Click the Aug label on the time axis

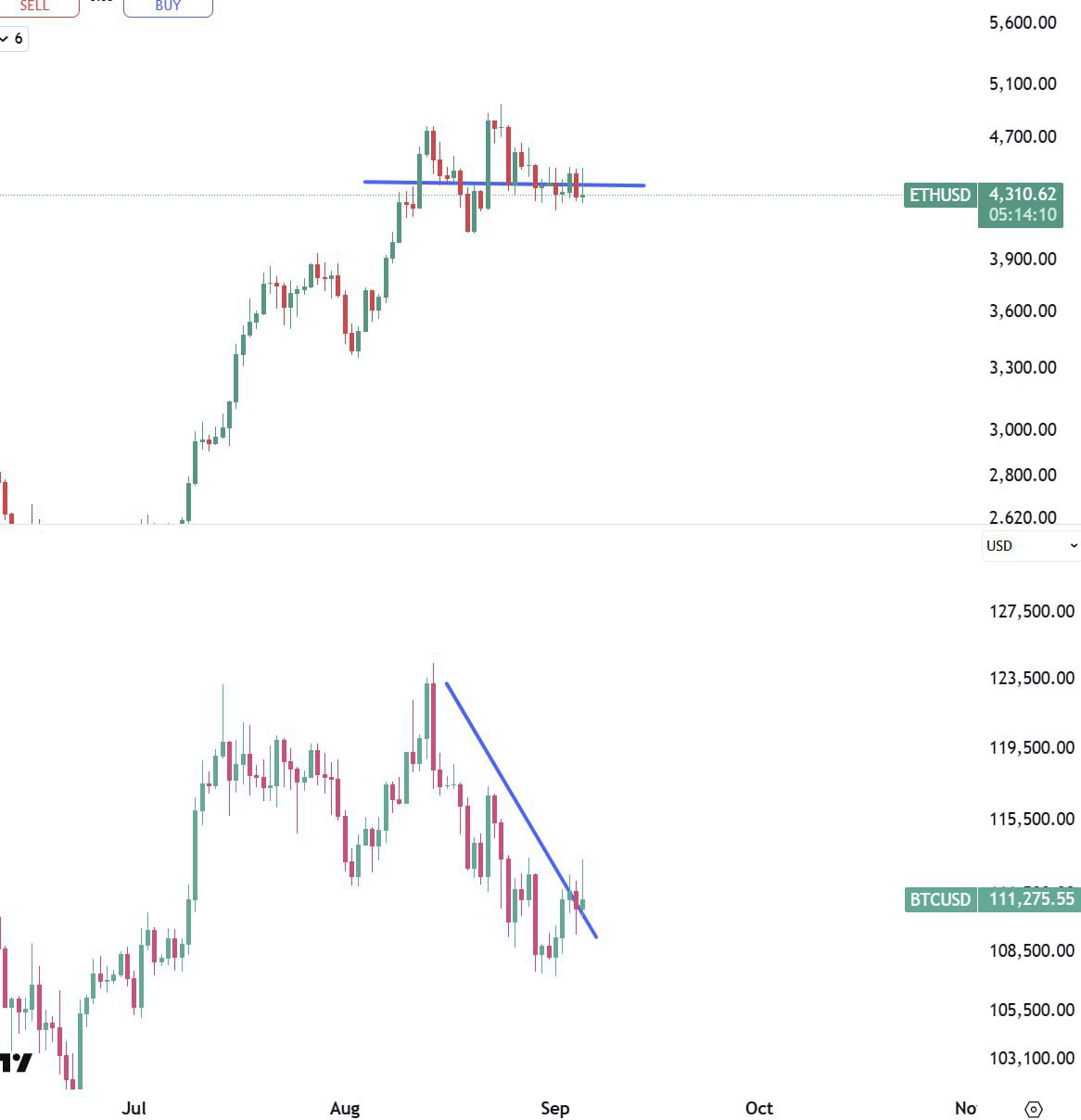point(345,1108)
